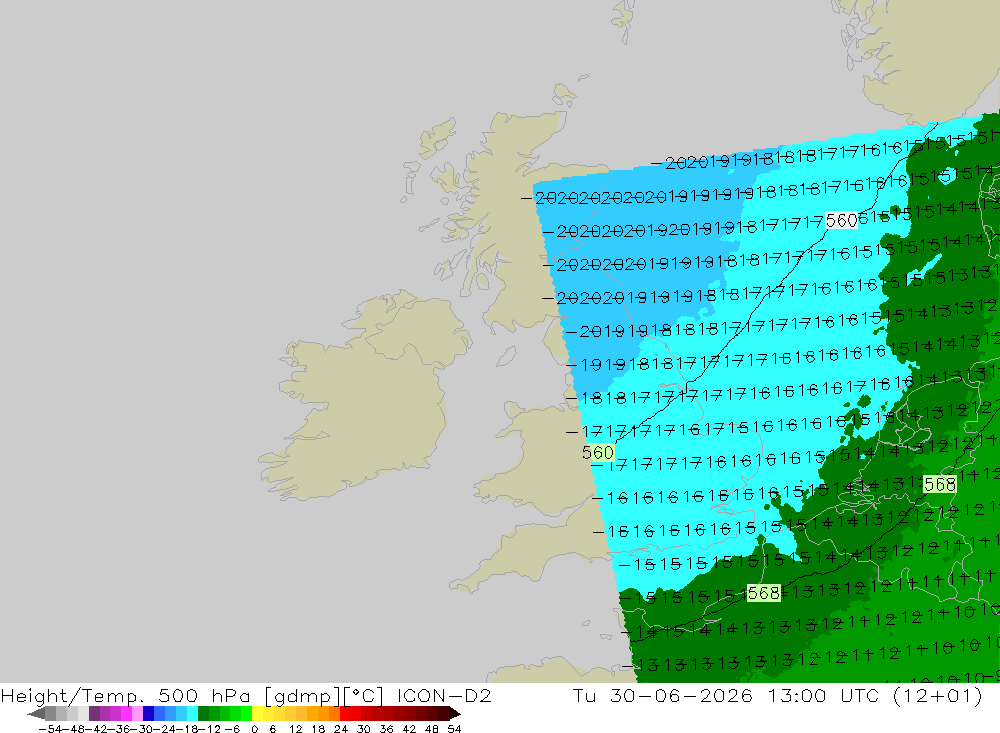The image size is (1000, 733).
Task: Click the grey left arrow end of the legend
Action: click(x=36, y=714)
